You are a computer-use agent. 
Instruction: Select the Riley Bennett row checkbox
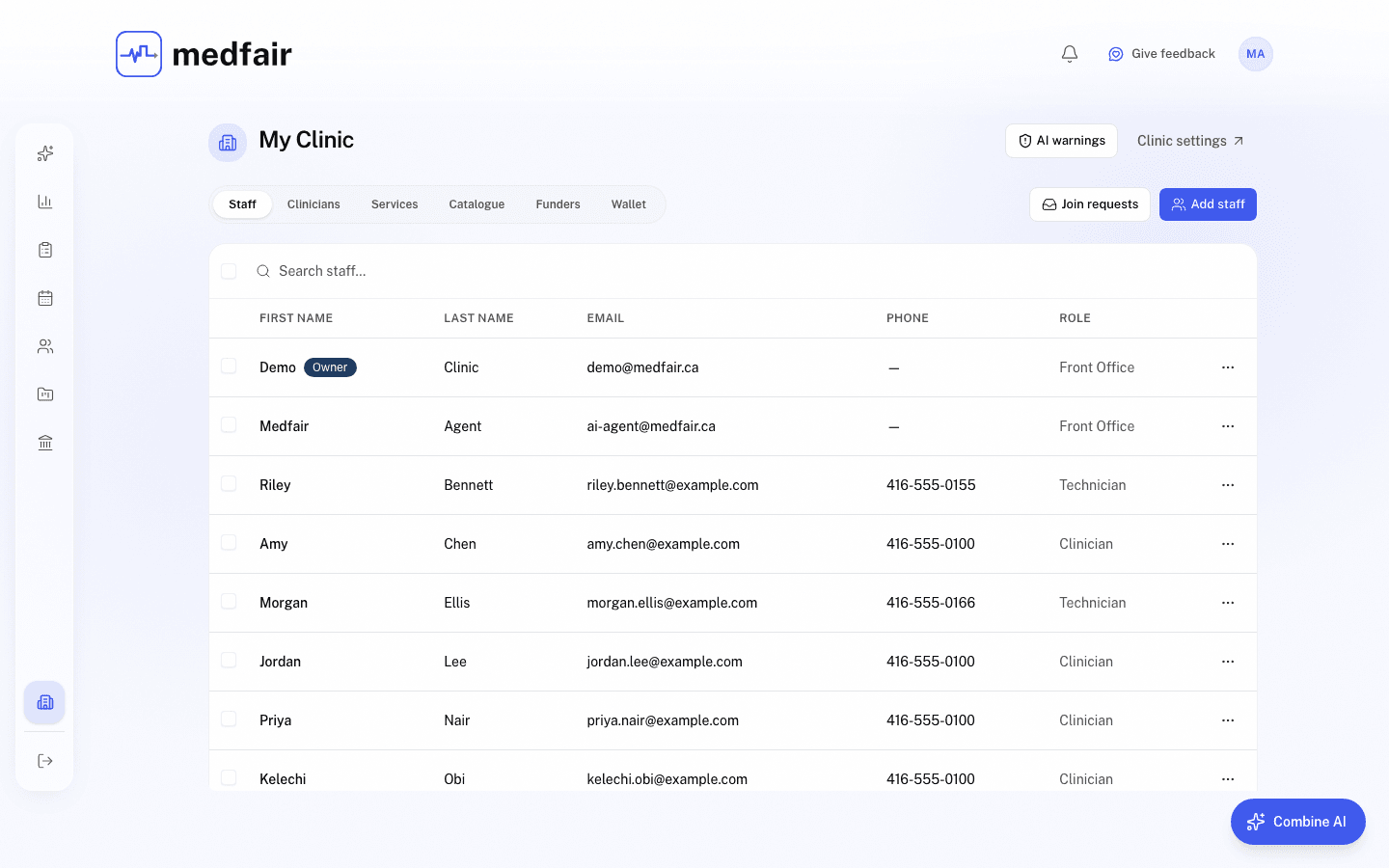click(229, 484)
